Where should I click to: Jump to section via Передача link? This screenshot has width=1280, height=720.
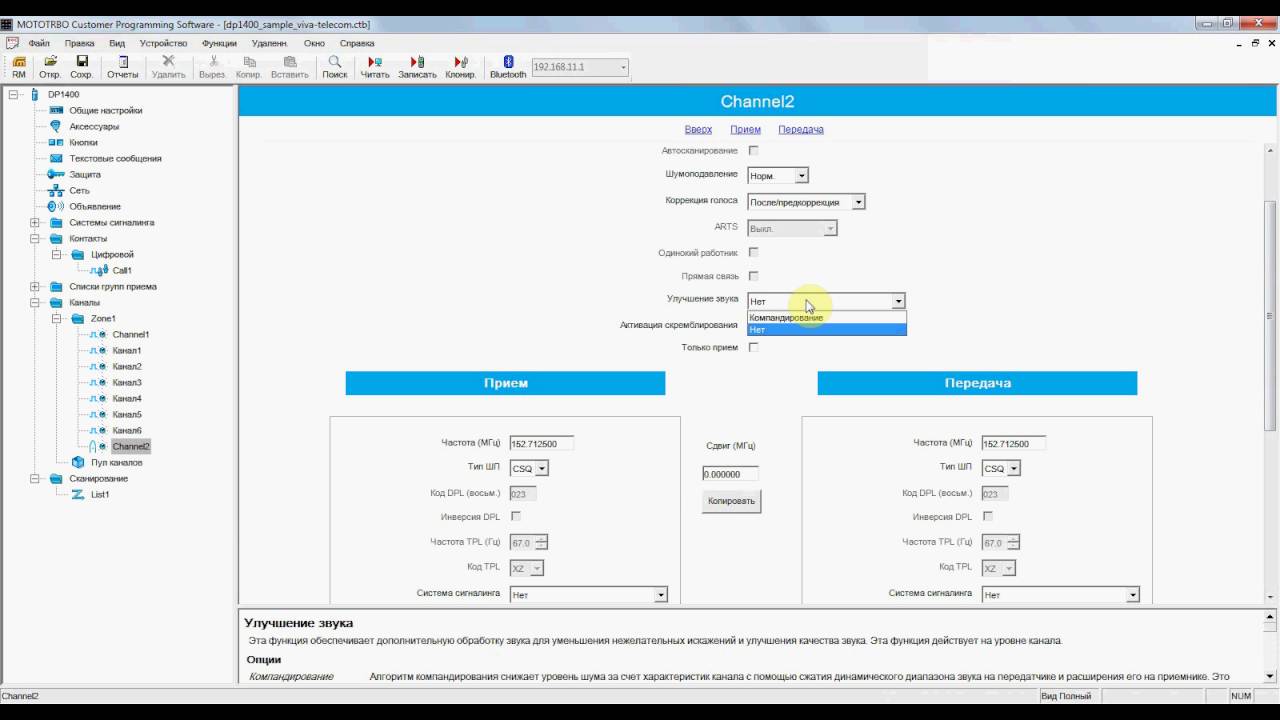[801, 129]
